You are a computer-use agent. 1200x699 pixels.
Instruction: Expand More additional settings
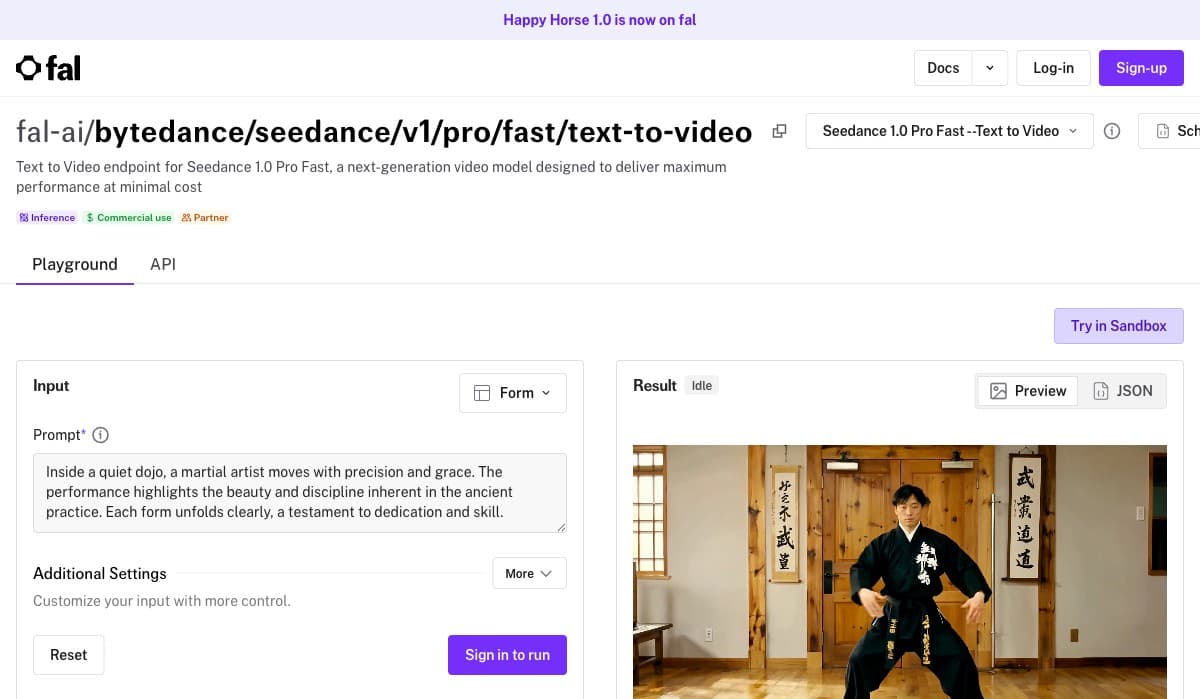pyautogui.click(x=529, y=574)
